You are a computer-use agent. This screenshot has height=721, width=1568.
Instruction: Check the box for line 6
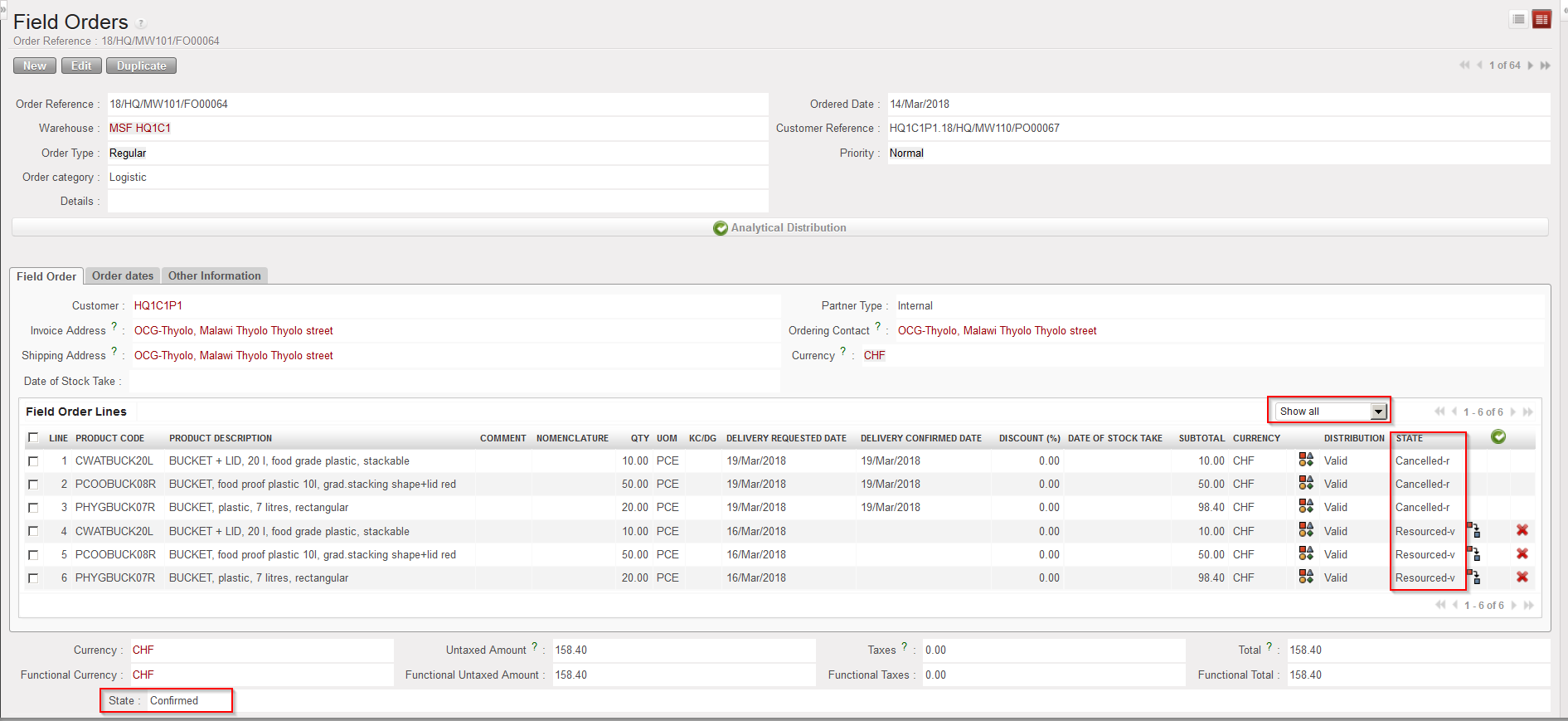tap(33, 578)
